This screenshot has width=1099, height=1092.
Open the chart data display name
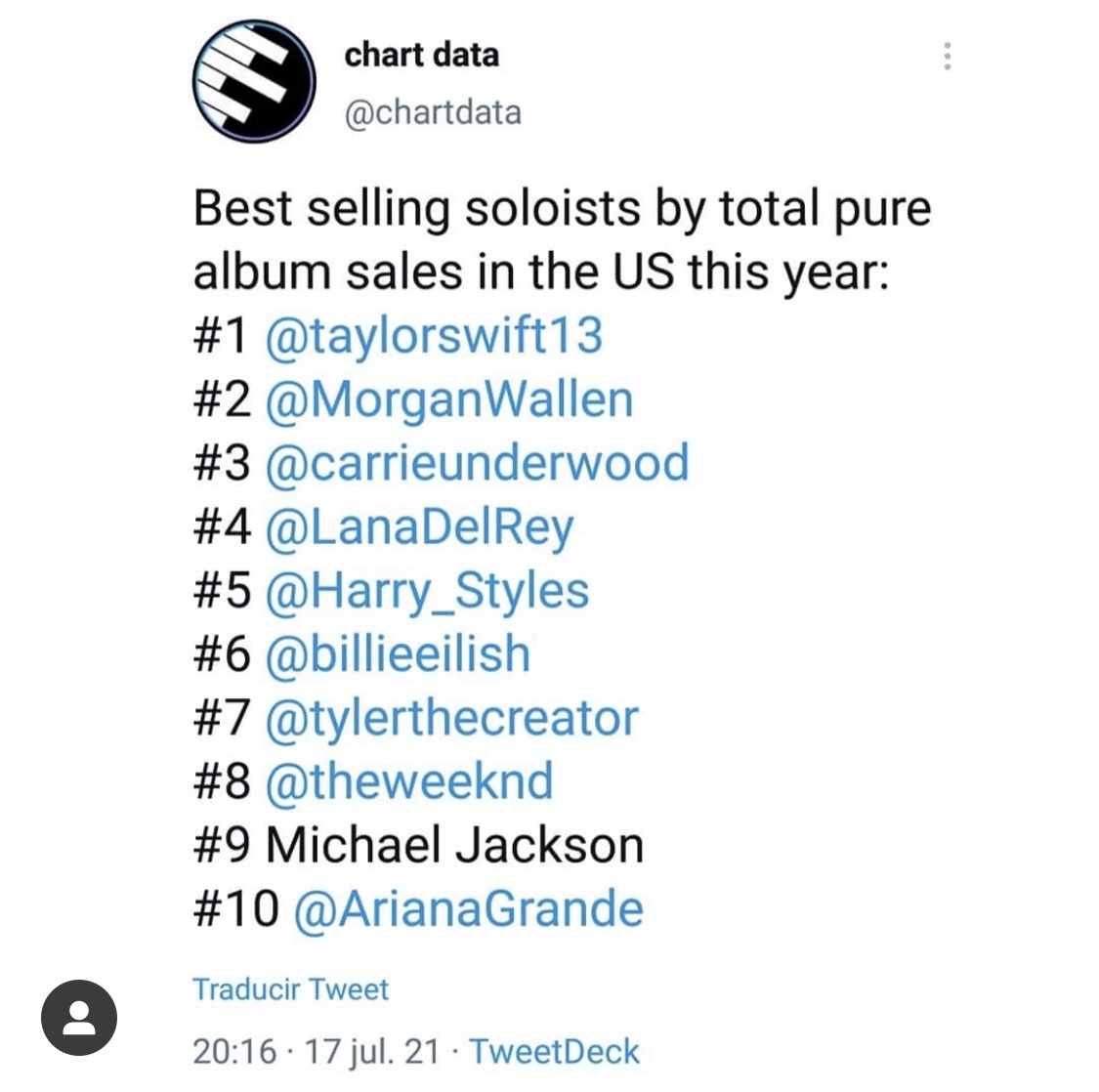click(421, 55)
